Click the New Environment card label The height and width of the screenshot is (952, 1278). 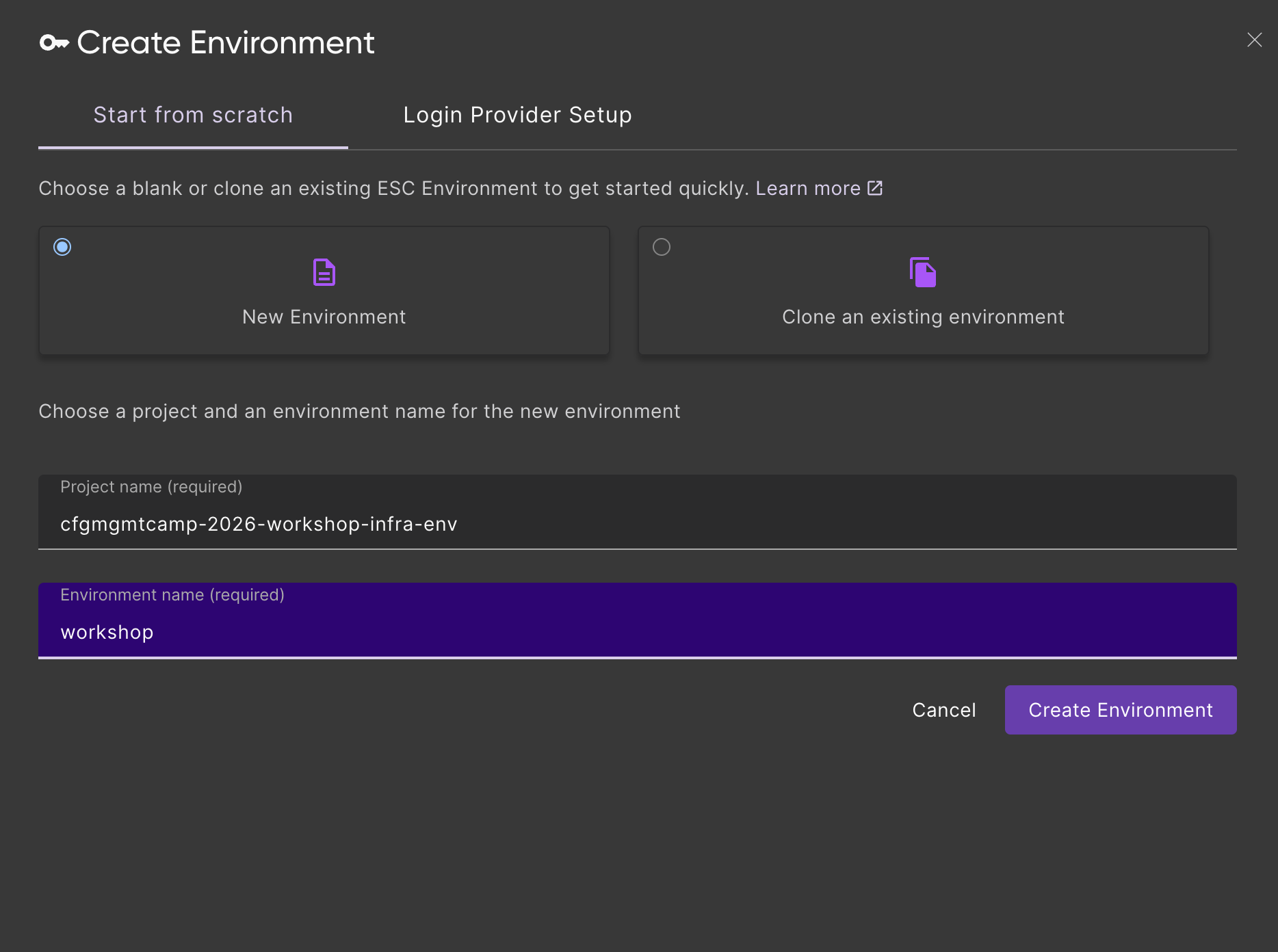click(x=324, y=317)
